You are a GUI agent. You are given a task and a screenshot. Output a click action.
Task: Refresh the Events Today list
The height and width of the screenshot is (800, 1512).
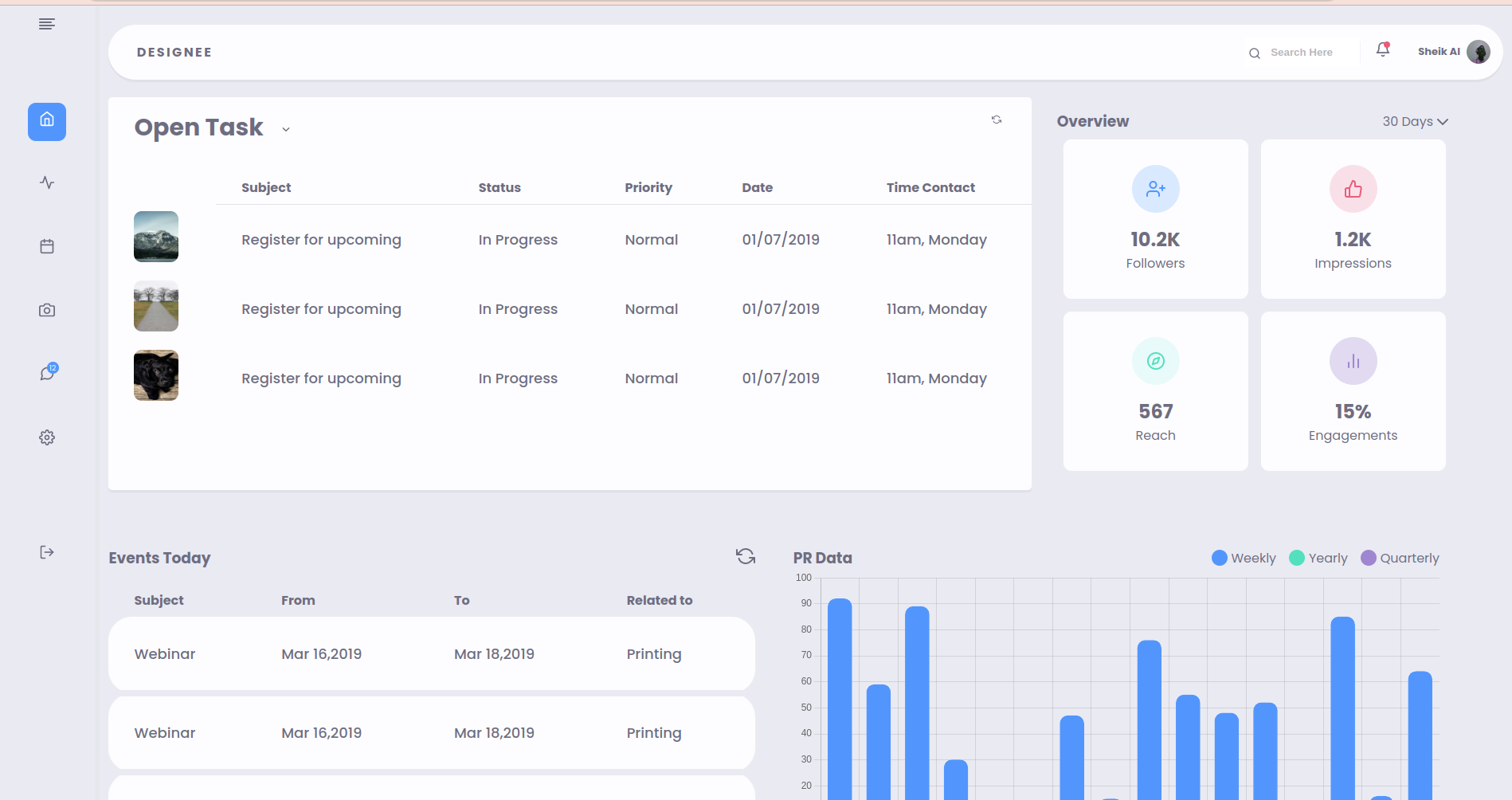[746, 556]
